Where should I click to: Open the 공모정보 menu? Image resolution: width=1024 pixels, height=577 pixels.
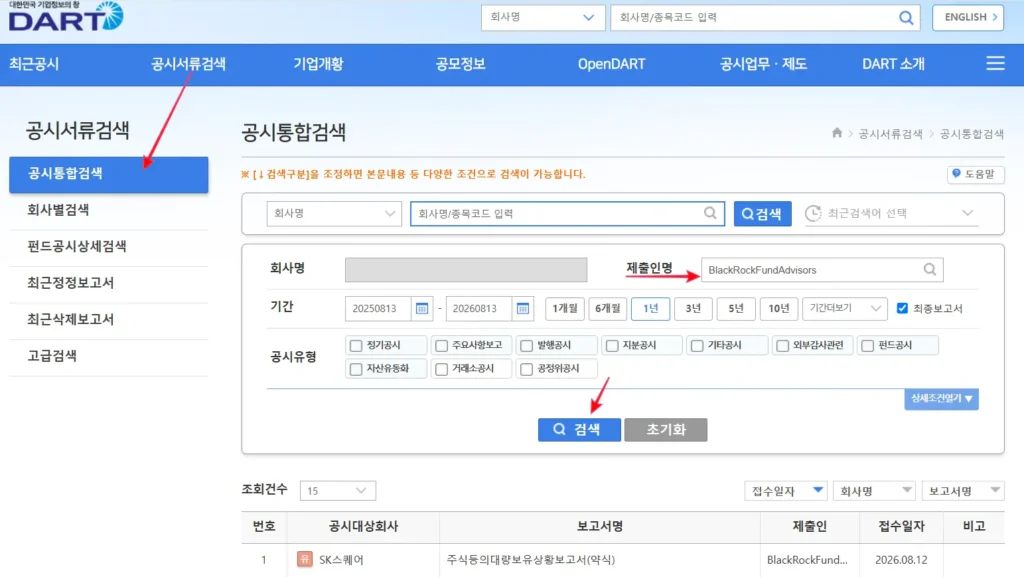point(460,64)
